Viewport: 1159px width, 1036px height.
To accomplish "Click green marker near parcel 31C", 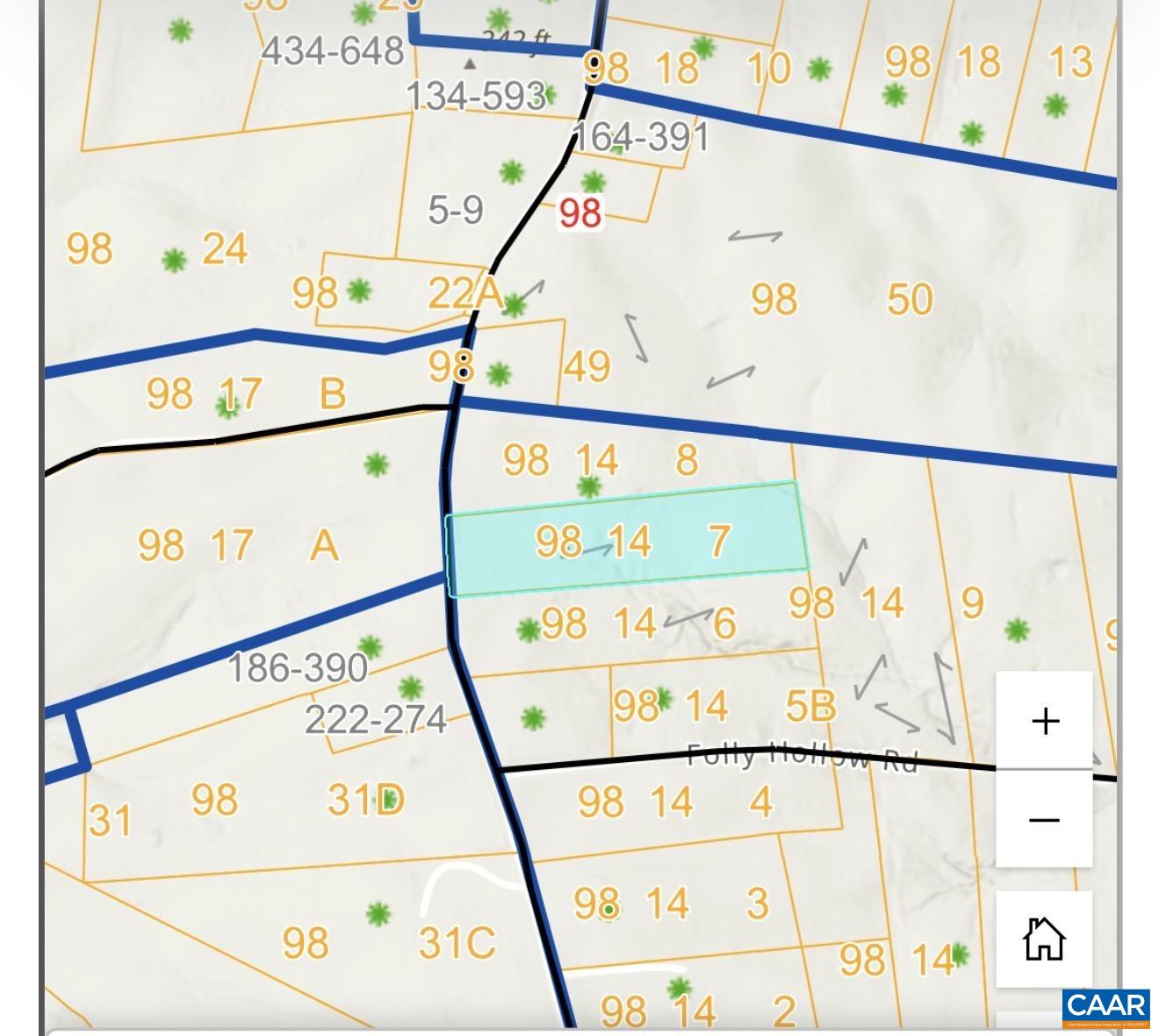I will point(378,914).
